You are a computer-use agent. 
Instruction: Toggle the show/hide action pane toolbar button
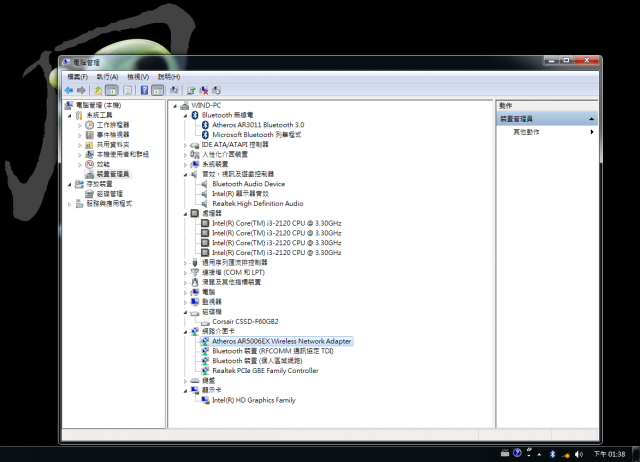click(x=158, y=90)
